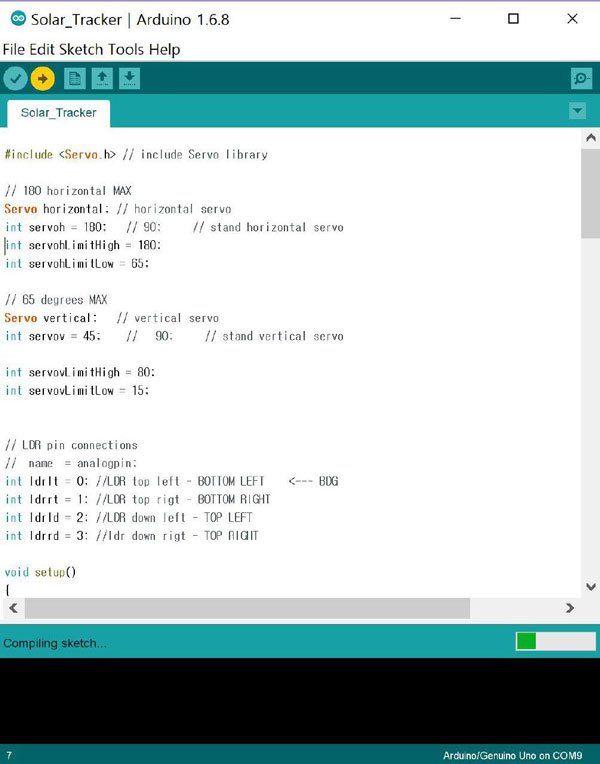Click the 'Compiling sketch...' status message
This screenshot has height=764, width=600.
(55, 643)
